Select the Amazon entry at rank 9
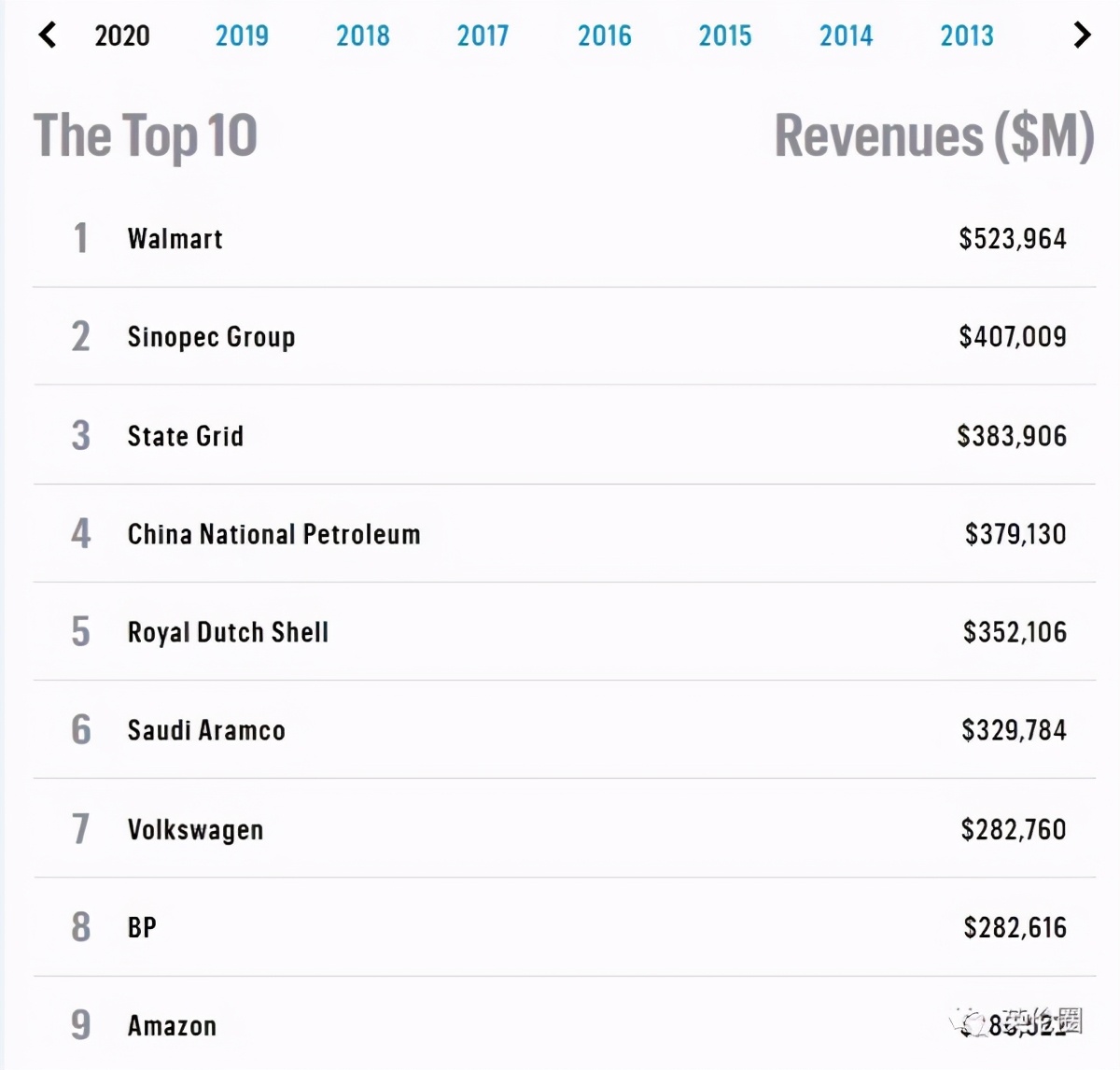 point(171,1025)
